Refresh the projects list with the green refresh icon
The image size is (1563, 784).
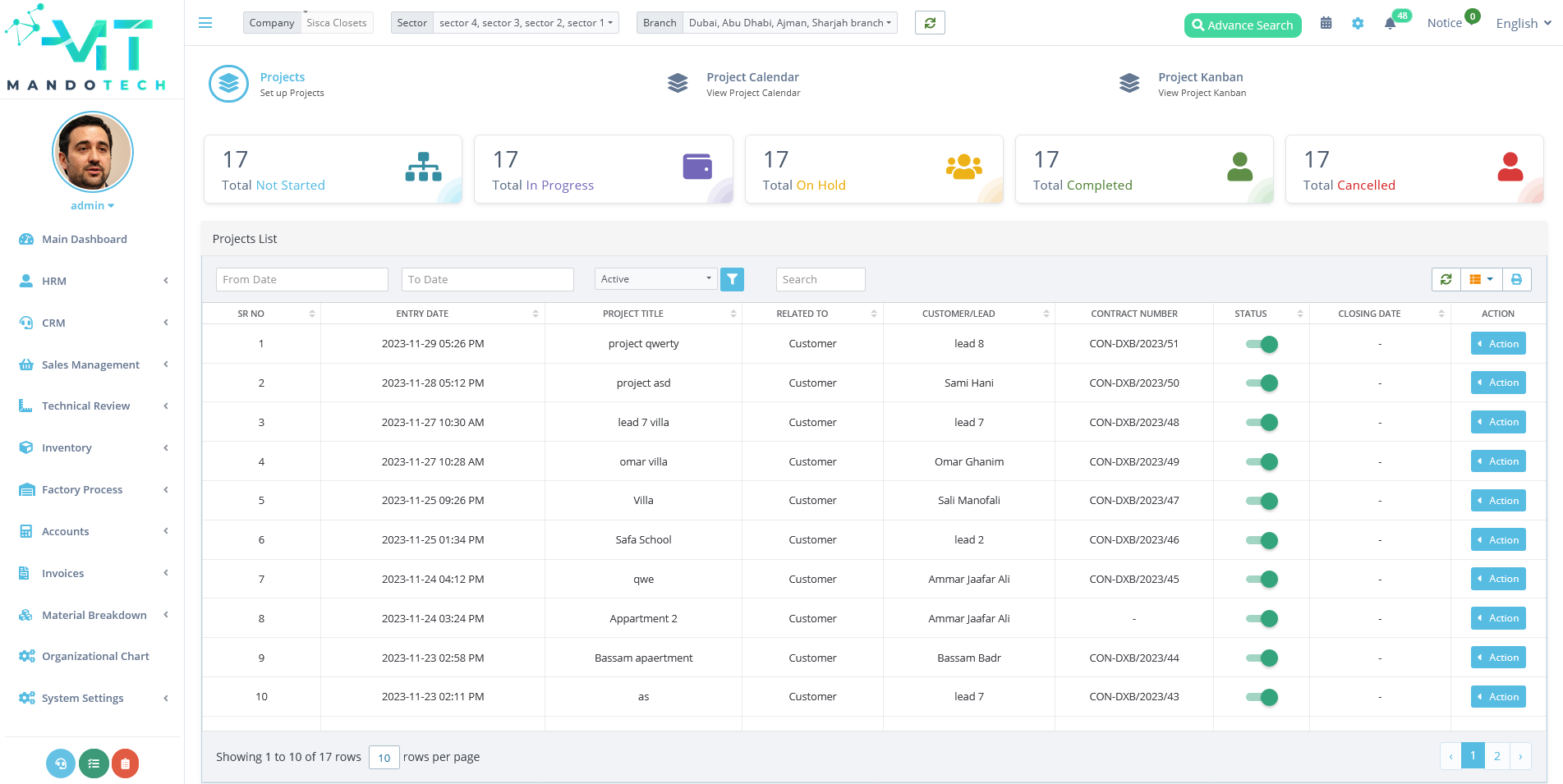1446,279
